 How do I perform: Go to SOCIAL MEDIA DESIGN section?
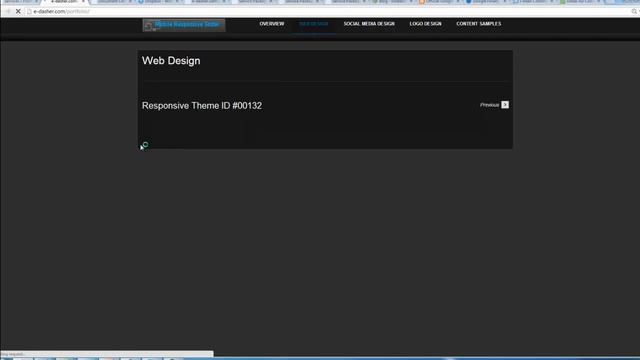369,24
